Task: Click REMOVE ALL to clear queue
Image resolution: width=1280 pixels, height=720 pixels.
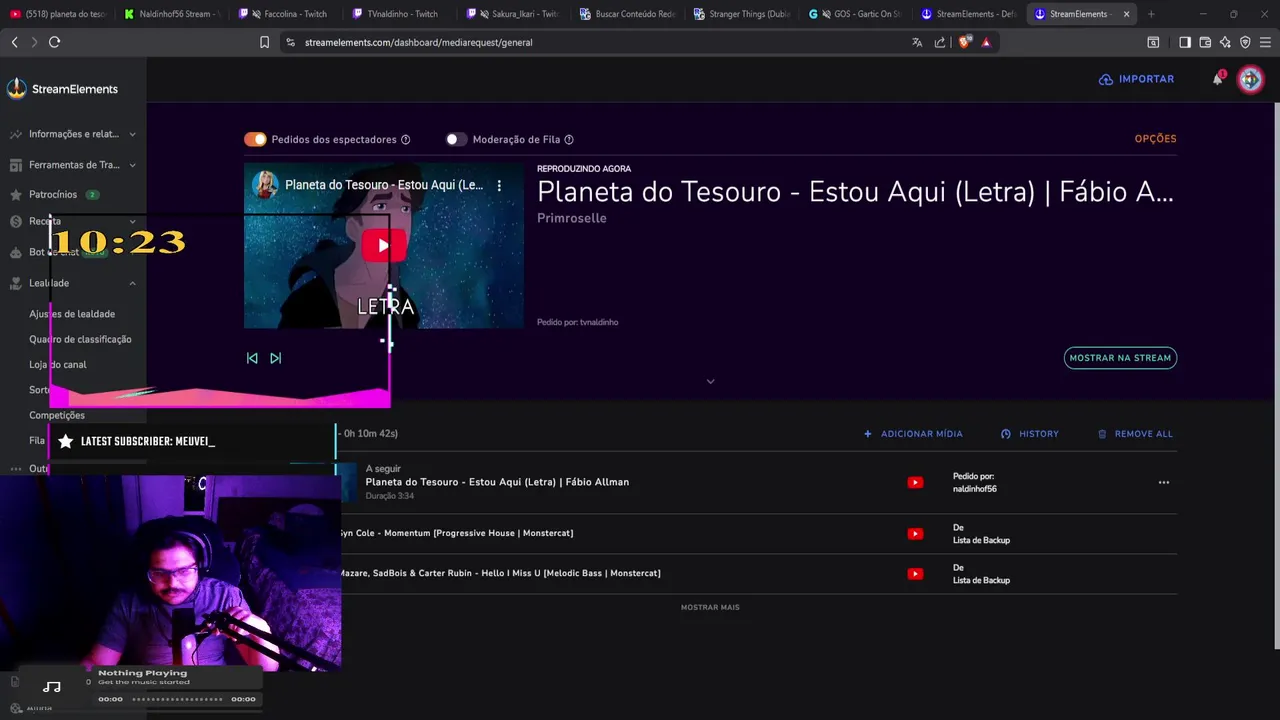Action: click(x=1135, y=434)
